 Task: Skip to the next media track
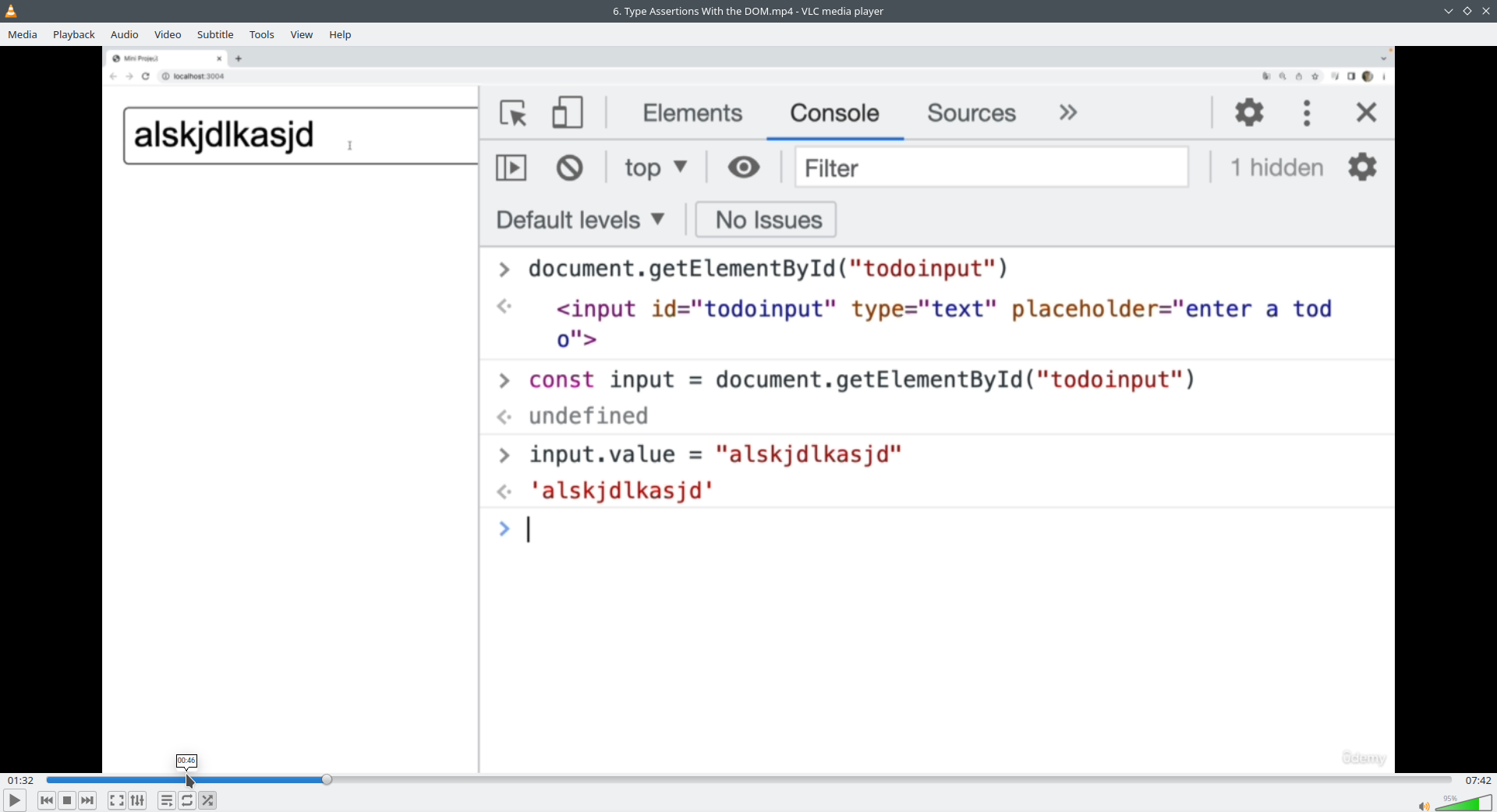click(x=87, y=800)
